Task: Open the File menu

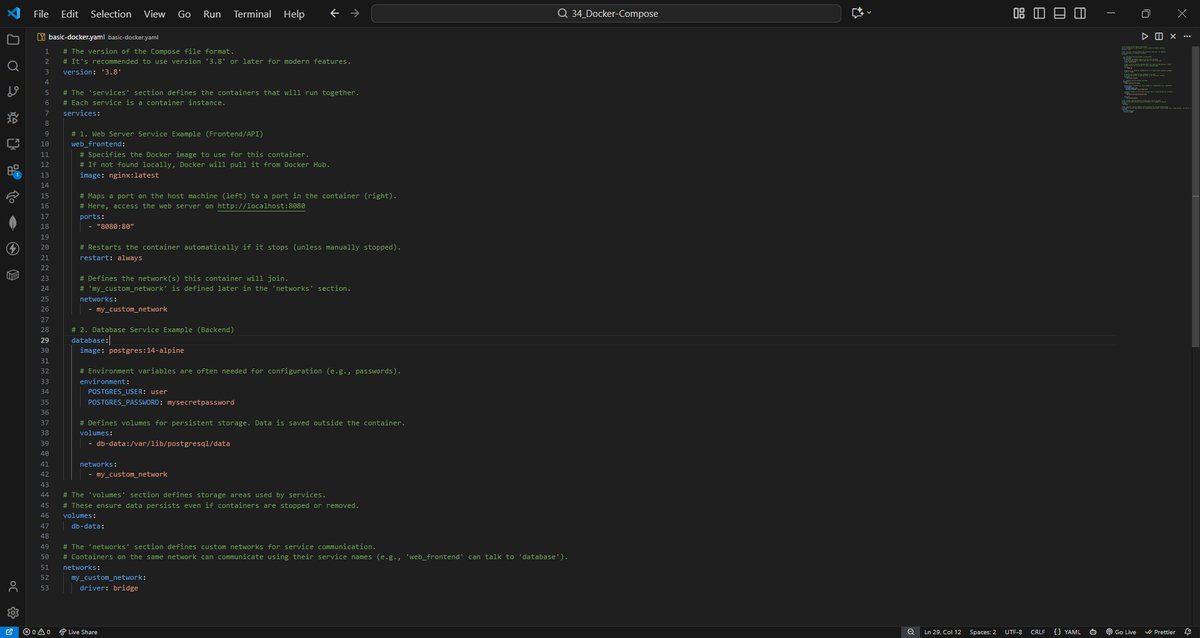Action: pos(40,14)
